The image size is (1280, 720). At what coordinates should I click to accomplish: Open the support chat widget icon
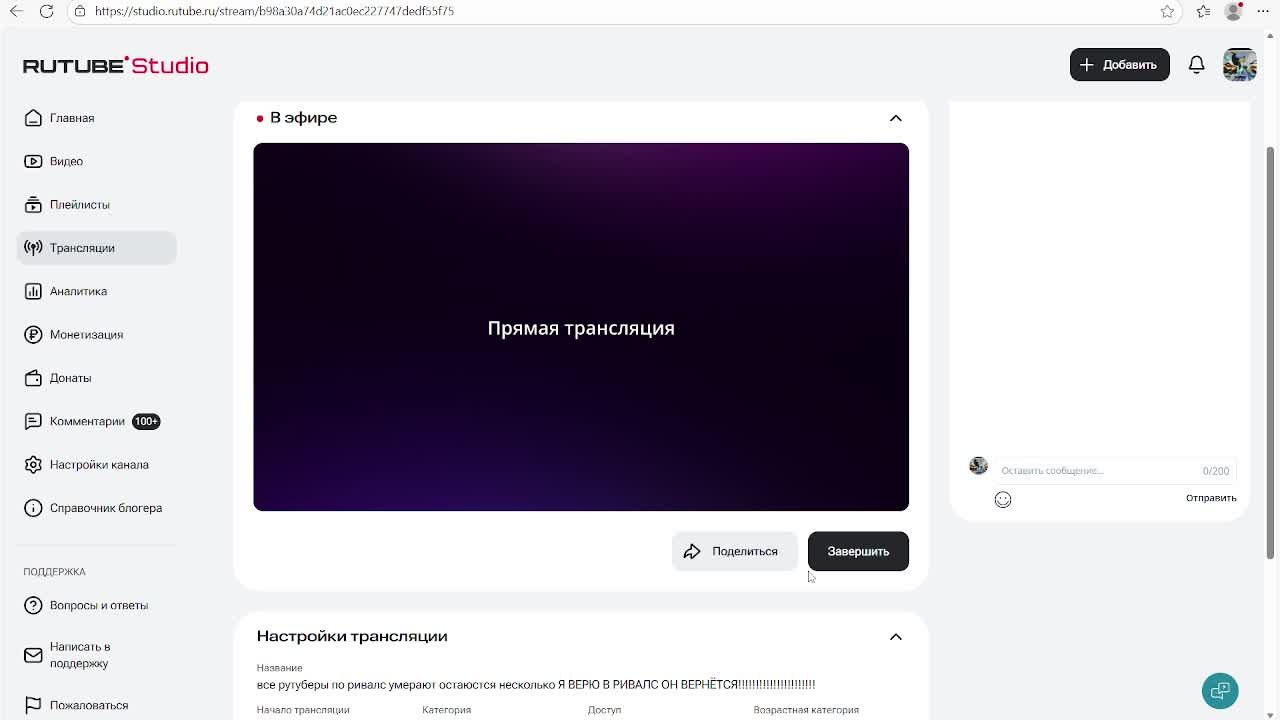point(1220,691)
